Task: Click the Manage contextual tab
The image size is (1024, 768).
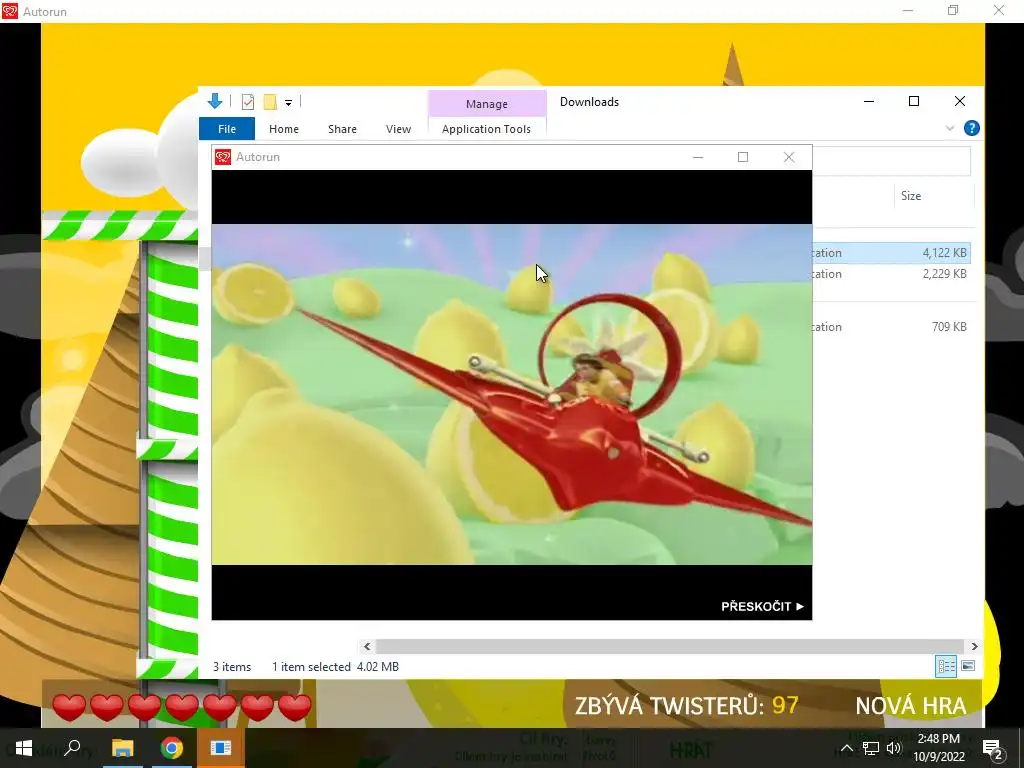Action: pos(487,104)
